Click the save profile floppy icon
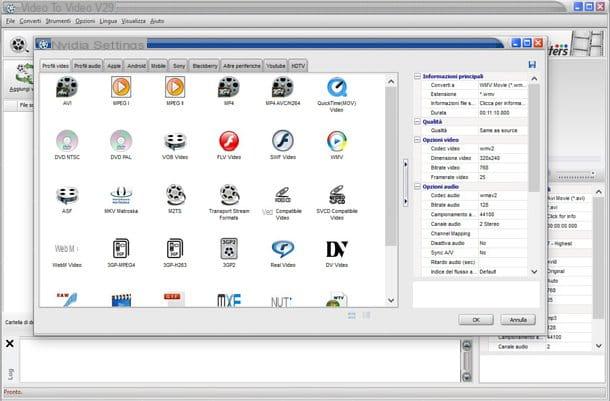610x401 pixels. tap(532, 65)
